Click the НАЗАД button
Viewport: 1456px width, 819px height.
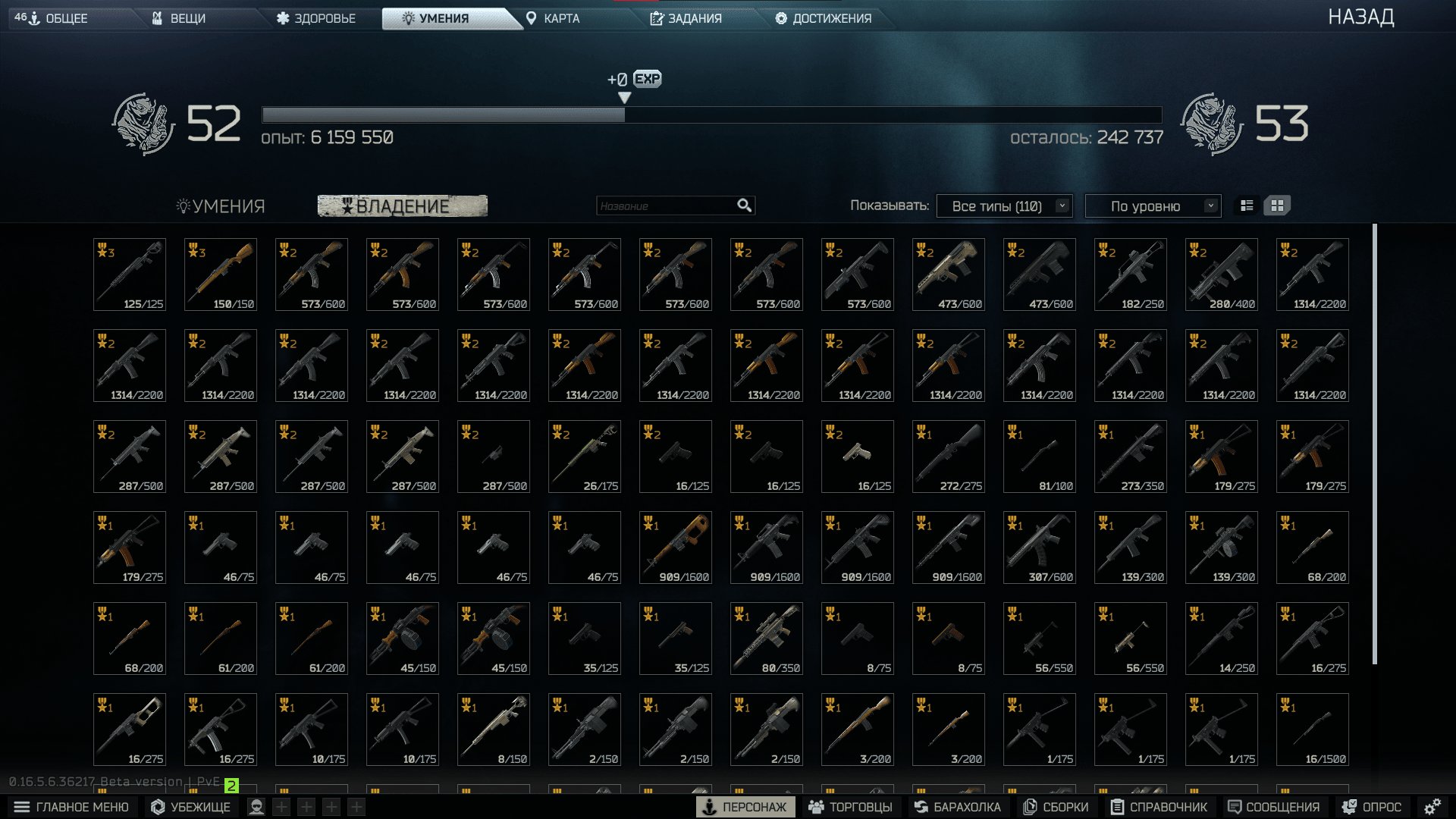[1360, 17]
